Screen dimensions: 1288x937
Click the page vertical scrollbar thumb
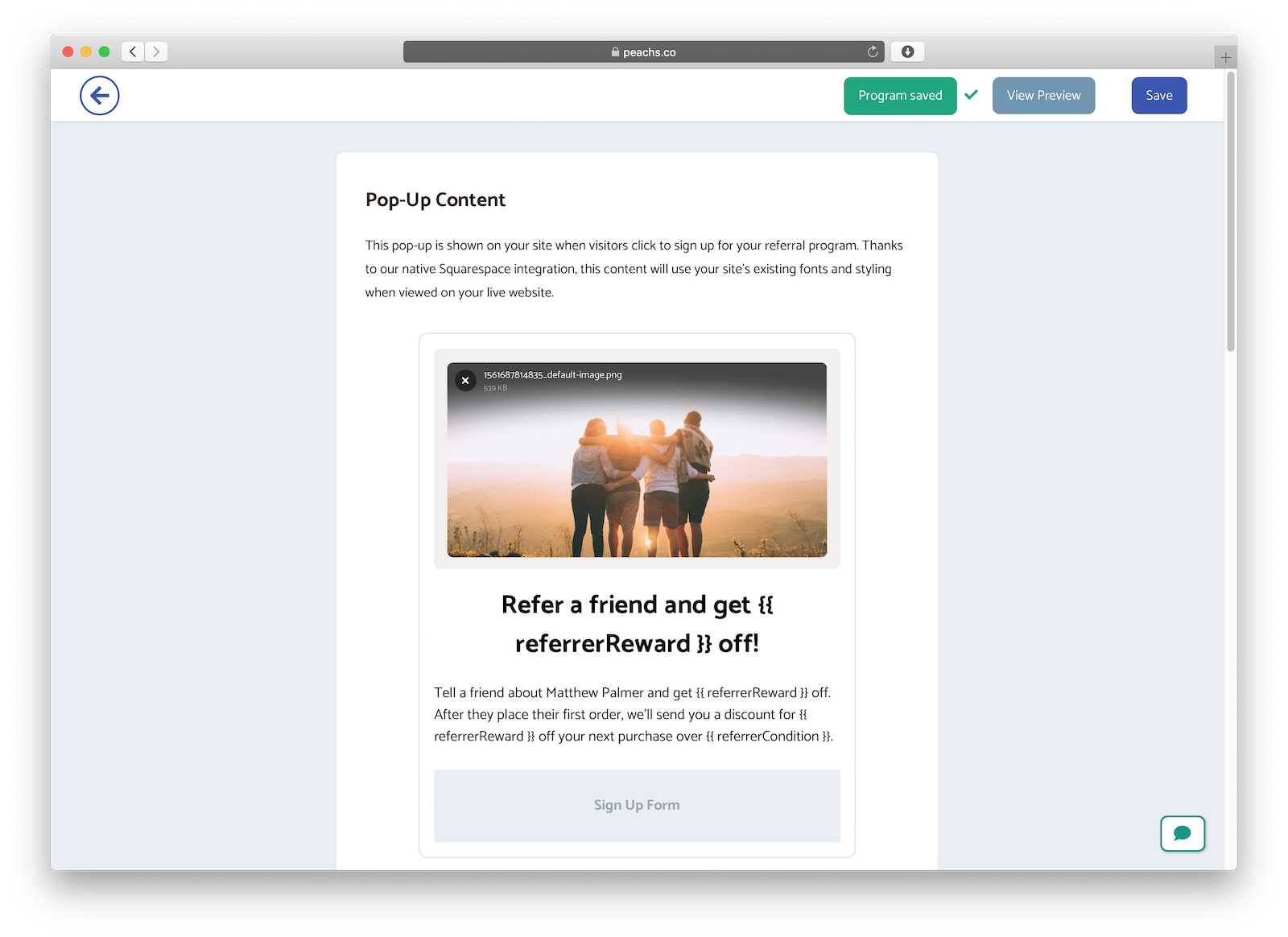click(x=1230, y=211)
